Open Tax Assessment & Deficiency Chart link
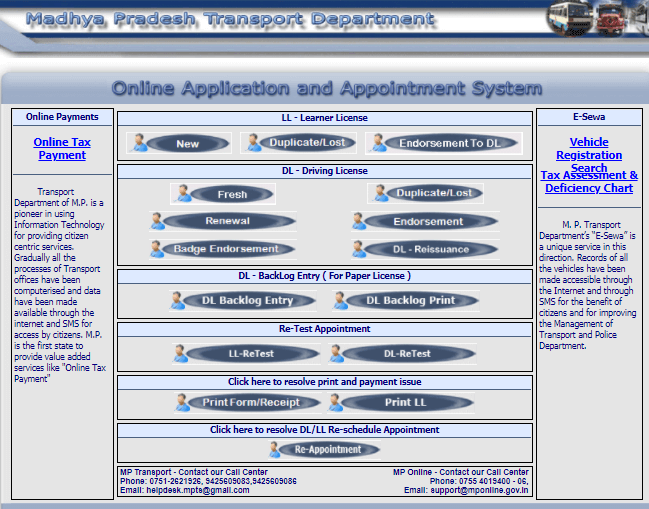649x509 pixels. pos(589,182)
